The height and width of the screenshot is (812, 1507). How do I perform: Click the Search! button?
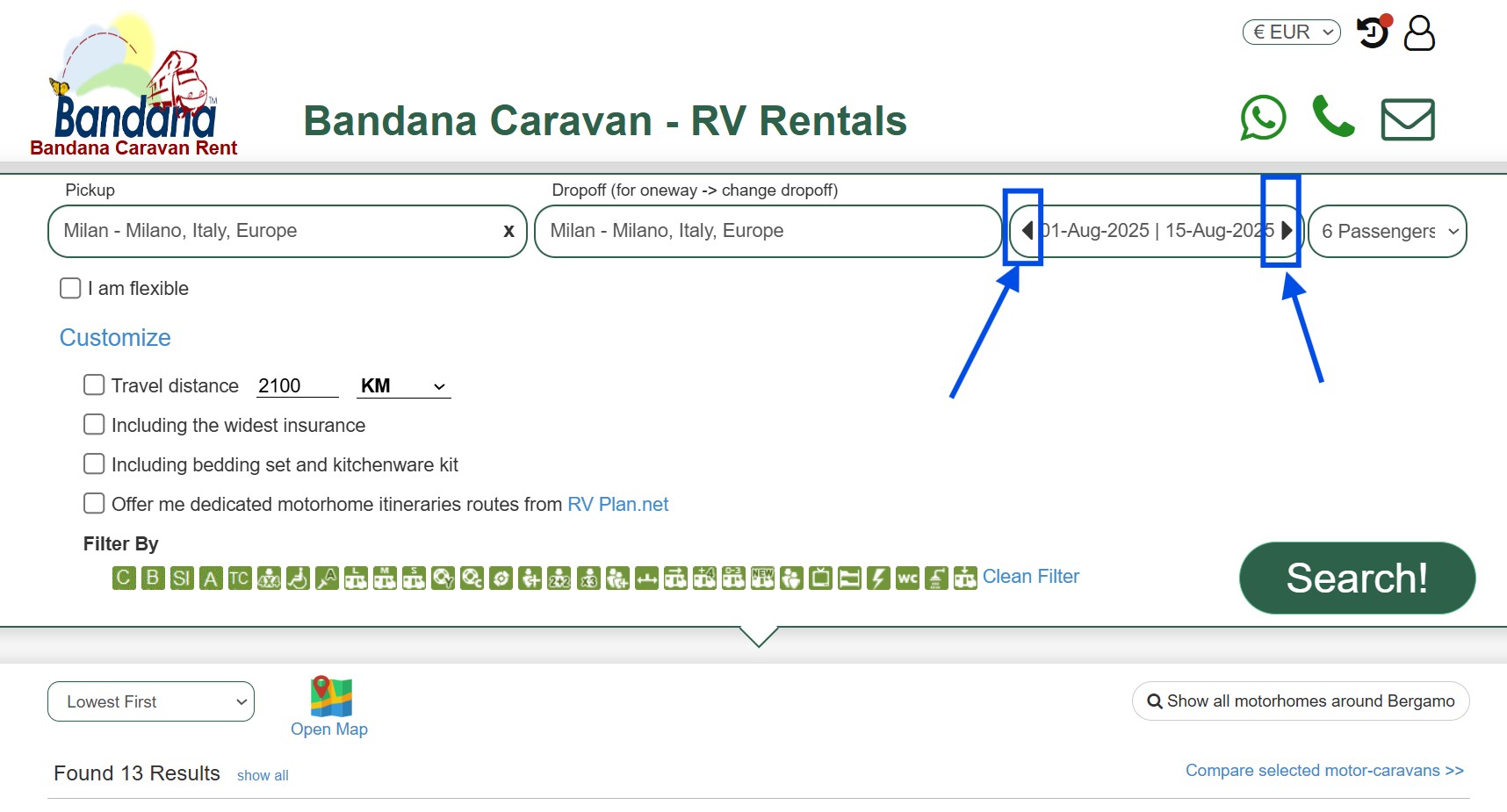[1357, 578]
